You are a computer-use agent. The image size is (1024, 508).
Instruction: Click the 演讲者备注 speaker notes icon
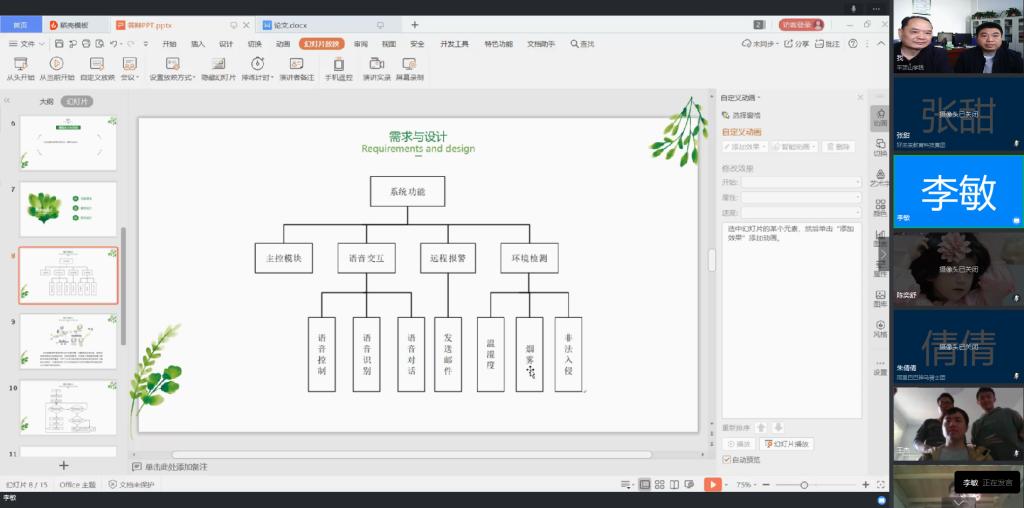[x=296, y=63]
